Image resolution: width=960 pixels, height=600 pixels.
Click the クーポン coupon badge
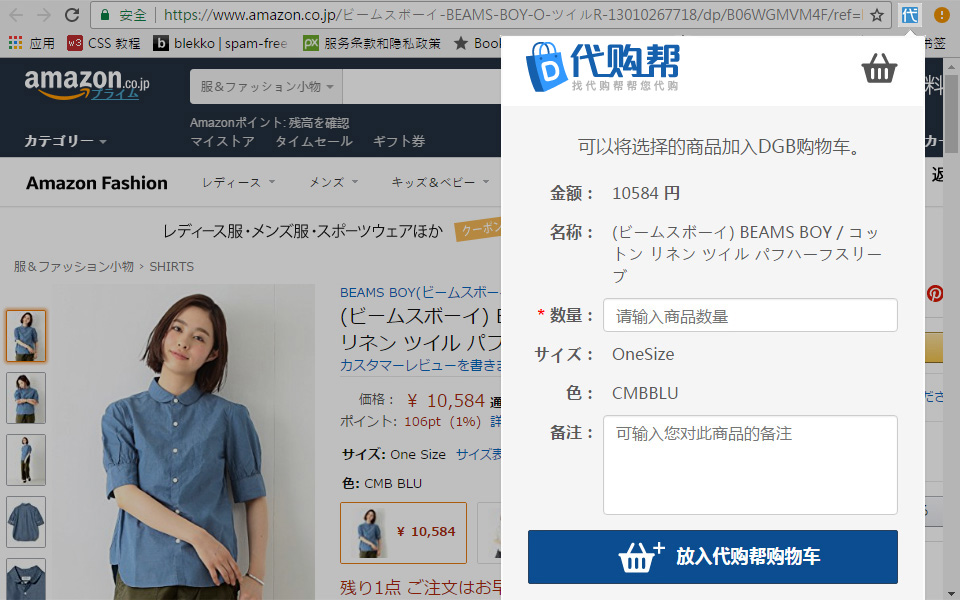[478, 230]
